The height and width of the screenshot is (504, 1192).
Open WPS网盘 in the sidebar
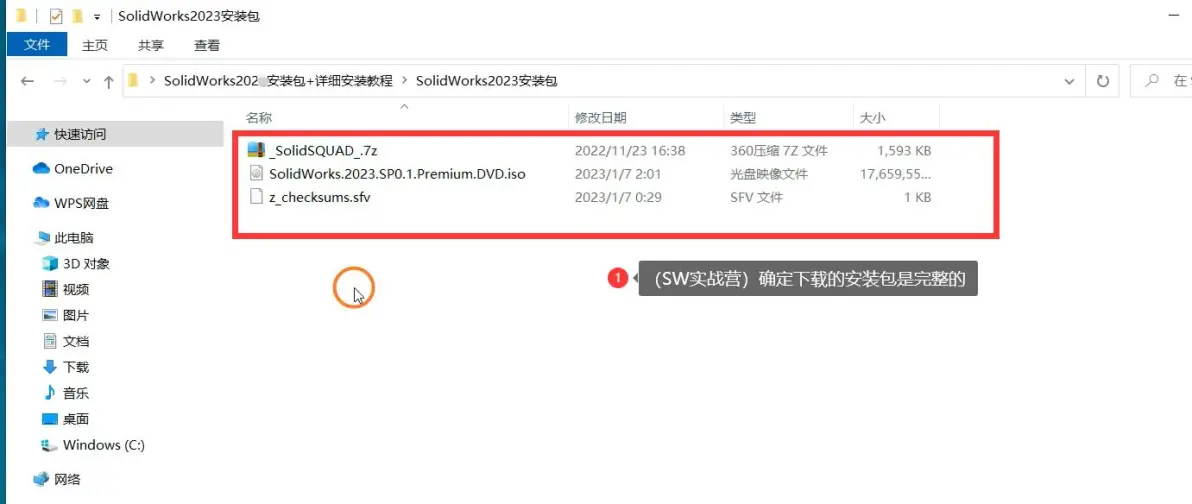tap(71, 203)
